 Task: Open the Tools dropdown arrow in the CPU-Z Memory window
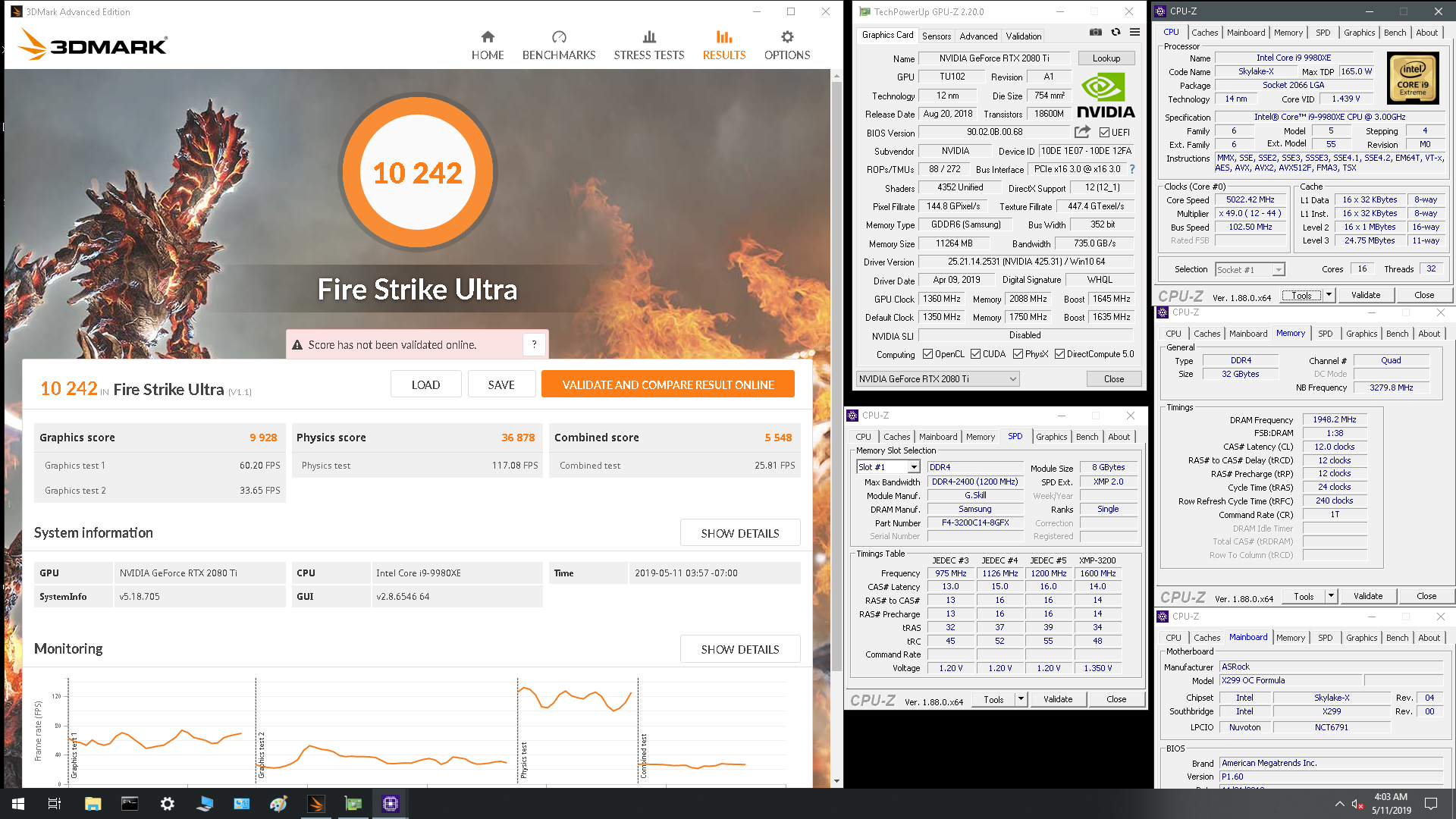1331,596
